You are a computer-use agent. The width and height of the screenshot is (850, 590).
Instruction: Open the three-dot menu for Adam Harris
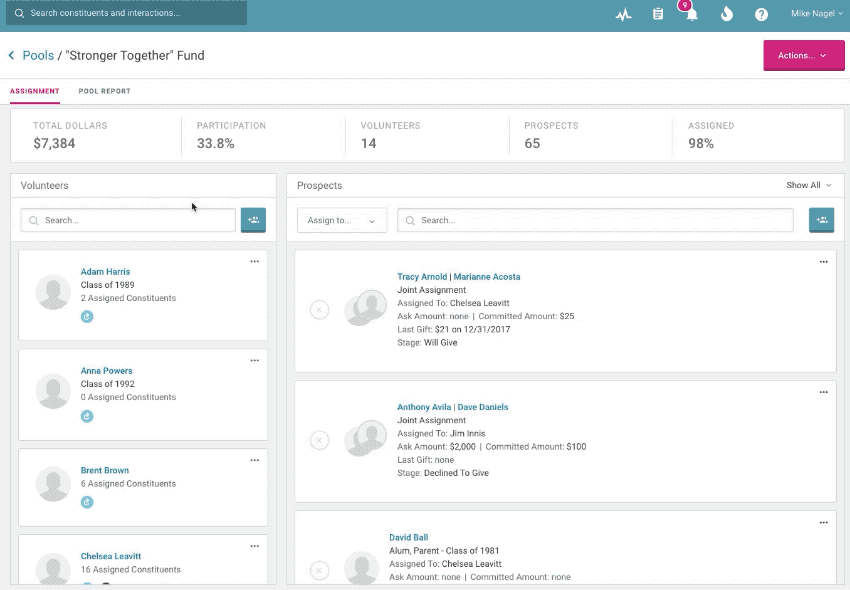click(x=255, y=262)
